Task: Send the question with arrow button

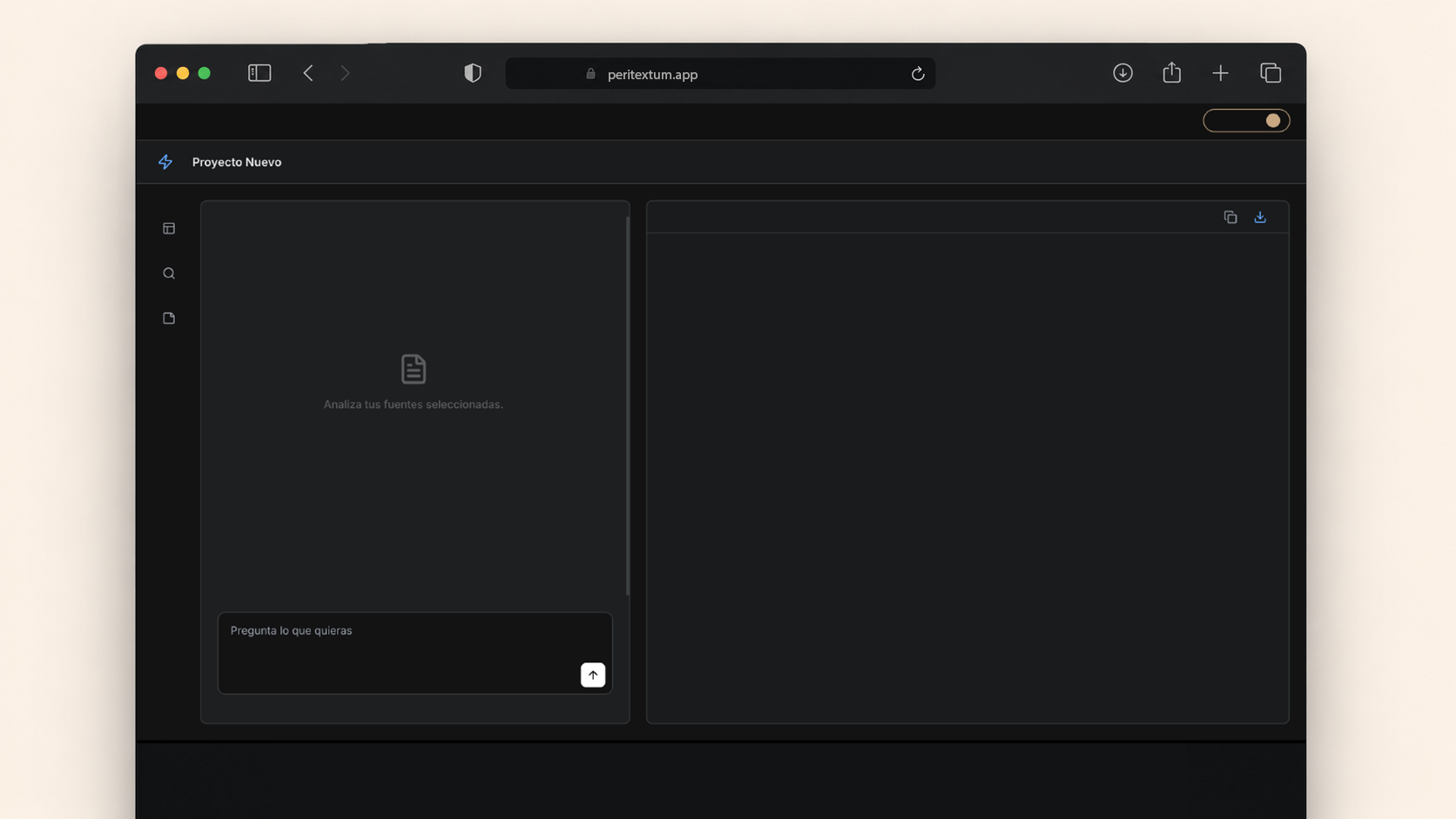Action: (x=593, y=675)
